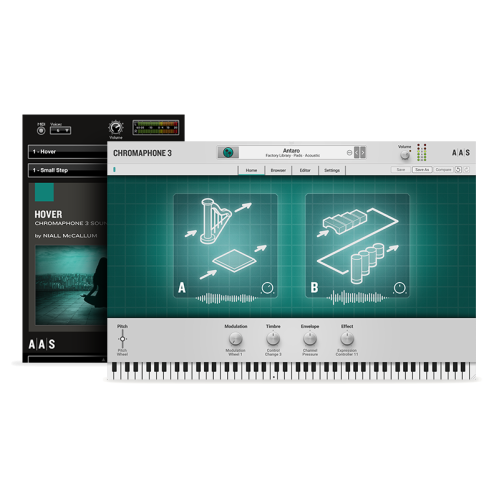Switch to the Home tab
Viewport: 499px width, 500px height.
pos(251,170)
